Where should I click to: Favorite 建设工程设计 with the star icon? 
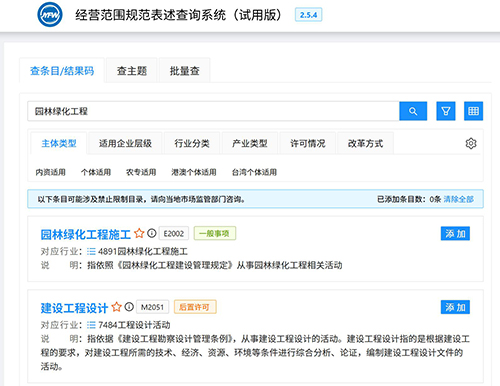click(x=116, y=307)
